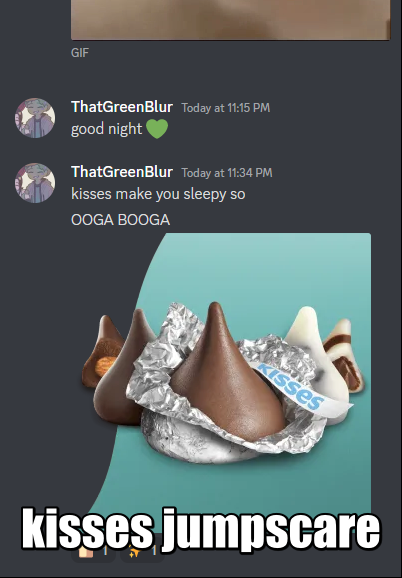Open avatar beside the good night message
This screenshot has width=402, height=578.
coord(35,118)
